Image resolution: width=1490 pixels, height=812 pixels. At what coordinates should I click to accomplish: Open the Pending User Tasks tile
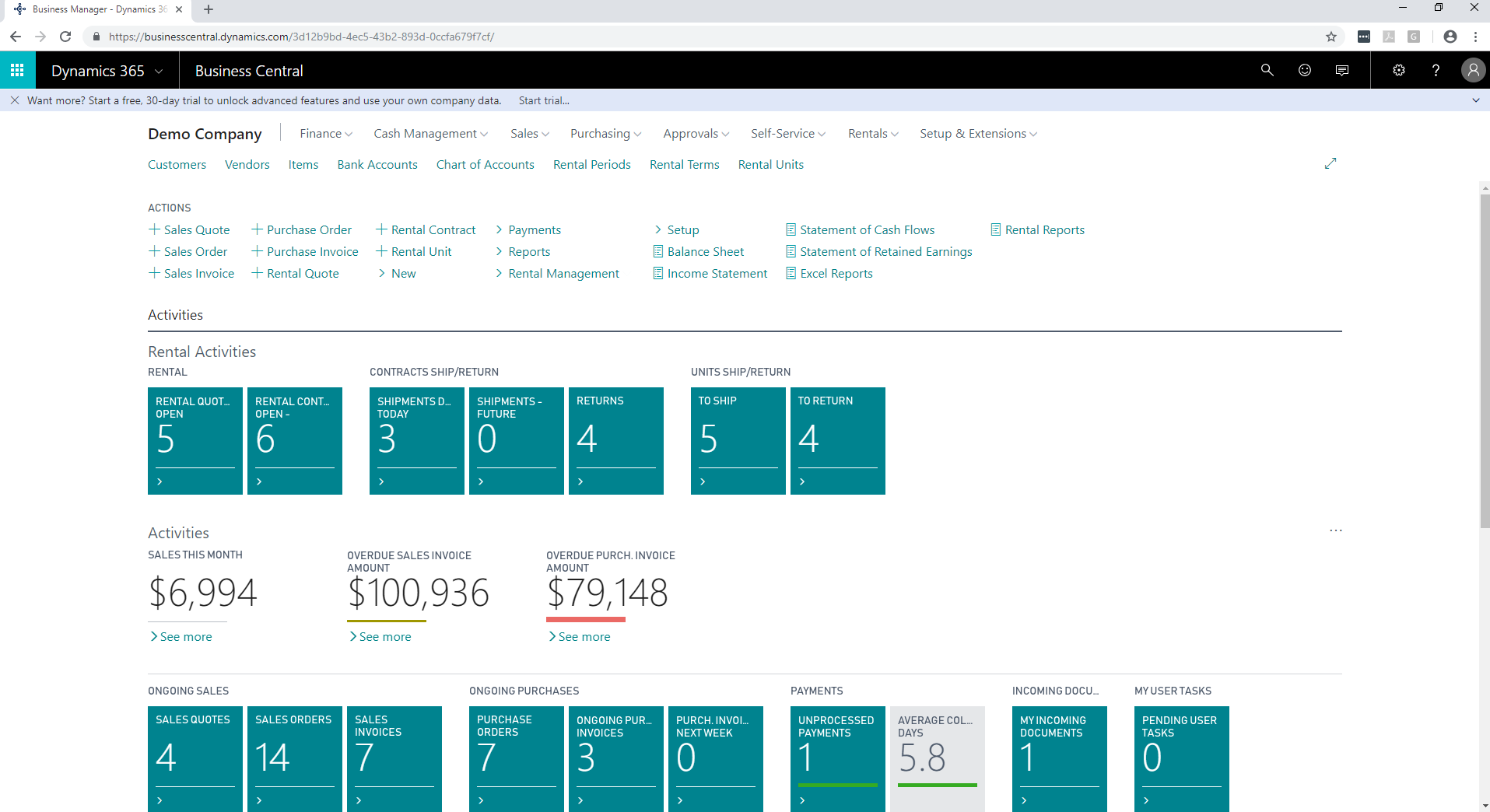pos(1182,759)
